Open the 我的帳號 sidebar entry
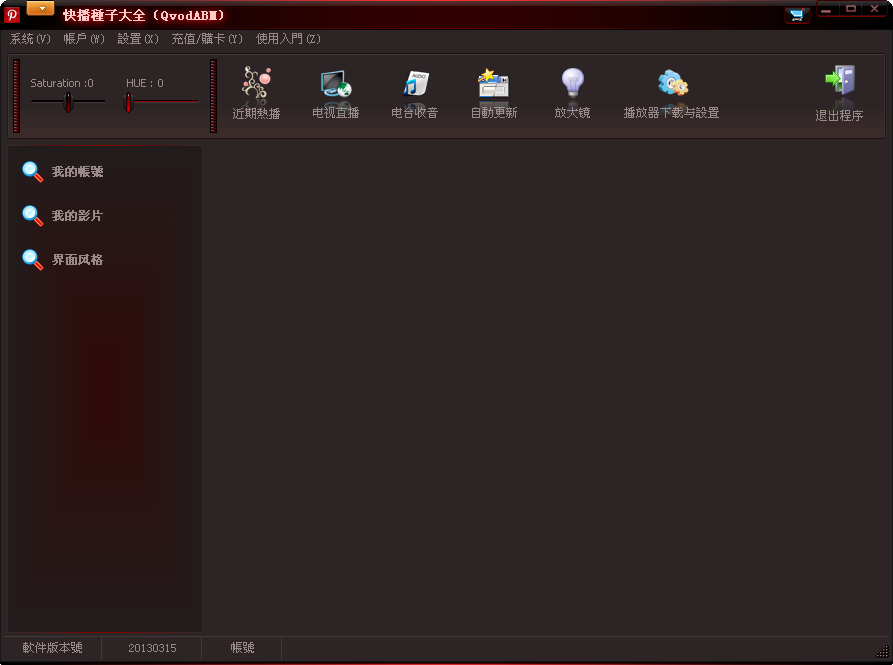Screen dimensions: 893x665 (x=77, y=171)
